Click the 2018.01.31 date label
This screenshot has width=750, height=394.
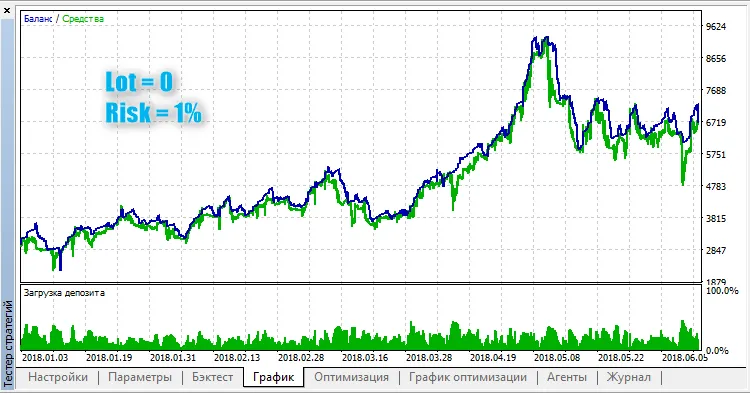click(173, 358)
